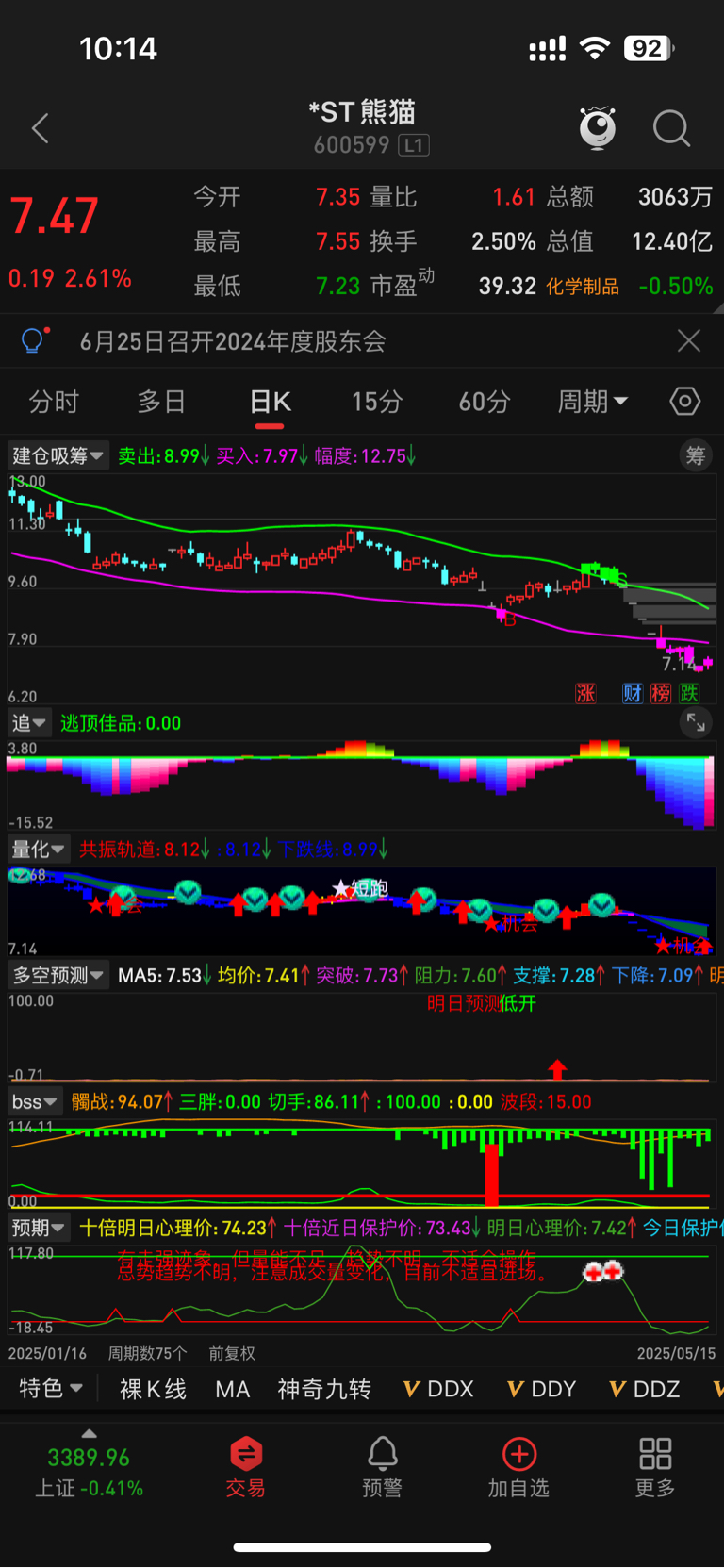The height and width of the screenshot is (1568, 724).
Task: Open stock search magnifier
Action: [671, 128]
